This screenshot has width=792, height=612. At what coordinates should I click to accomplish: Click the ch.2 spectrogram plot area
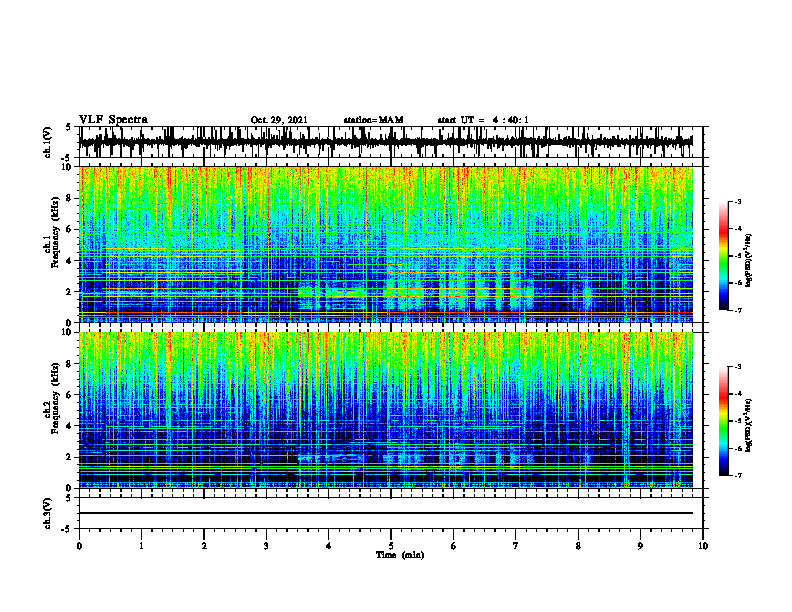(386, 410)
